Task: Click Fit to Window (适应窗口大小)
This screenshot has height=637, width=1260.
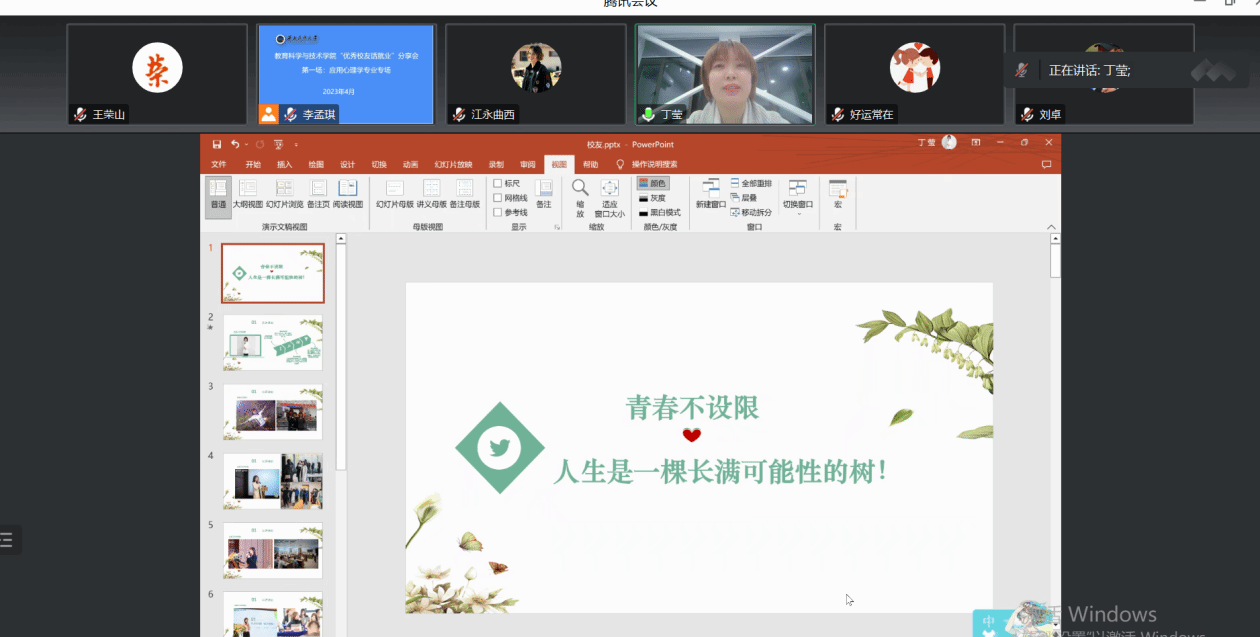Action: (x=609, y=193)
